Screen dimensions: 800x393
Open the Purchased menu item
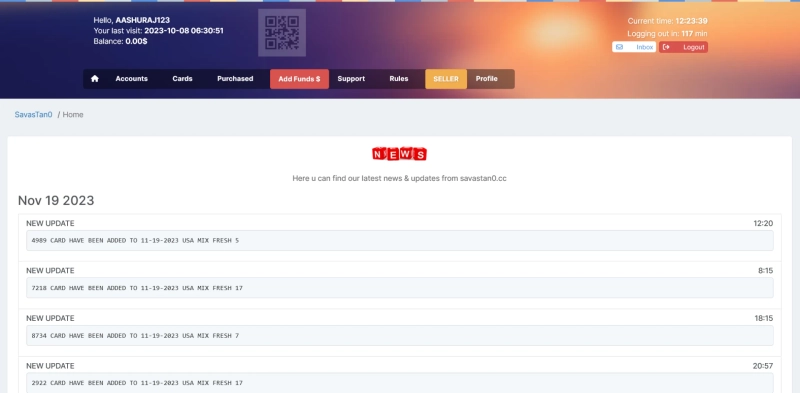click(235, 79)
